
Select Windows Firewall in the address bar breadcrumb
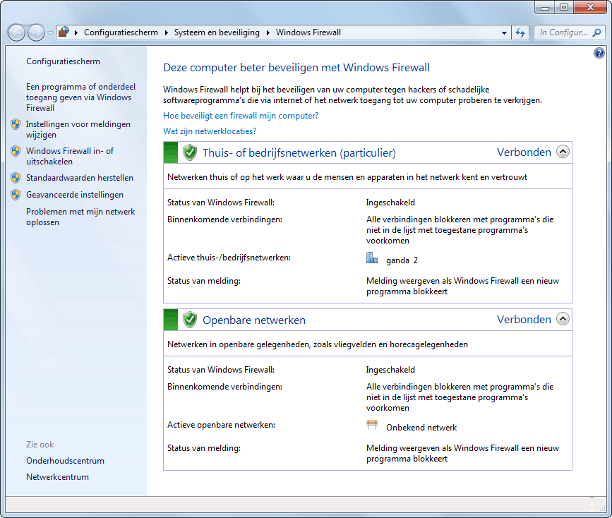pyautogui.click(x=308, y=32)
